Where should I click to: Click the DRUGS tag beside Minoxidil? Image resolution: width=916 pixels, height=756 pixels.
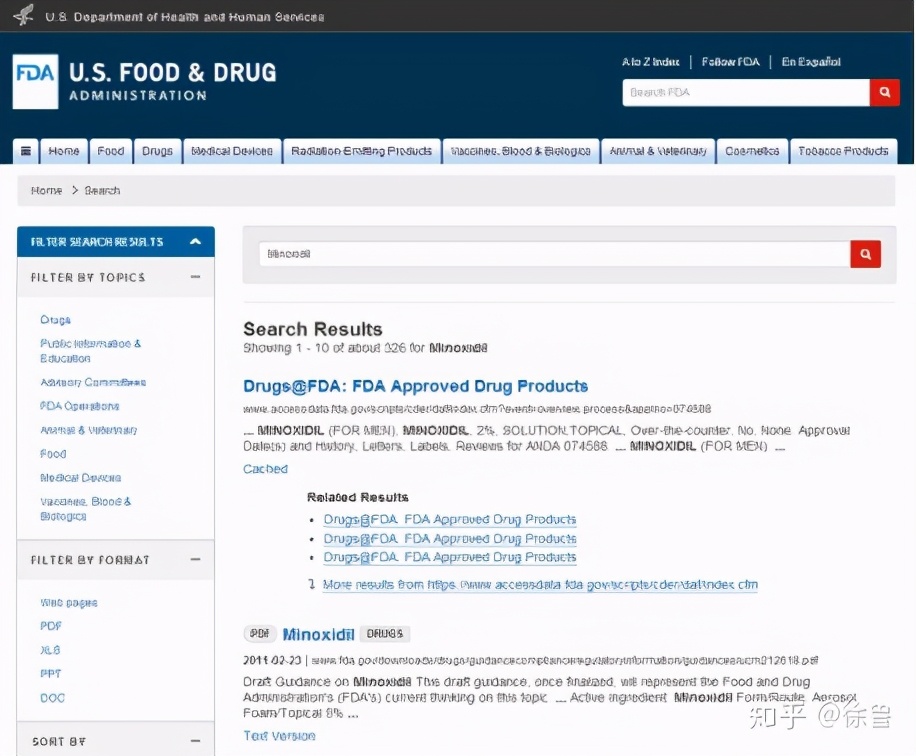[384, 634]
